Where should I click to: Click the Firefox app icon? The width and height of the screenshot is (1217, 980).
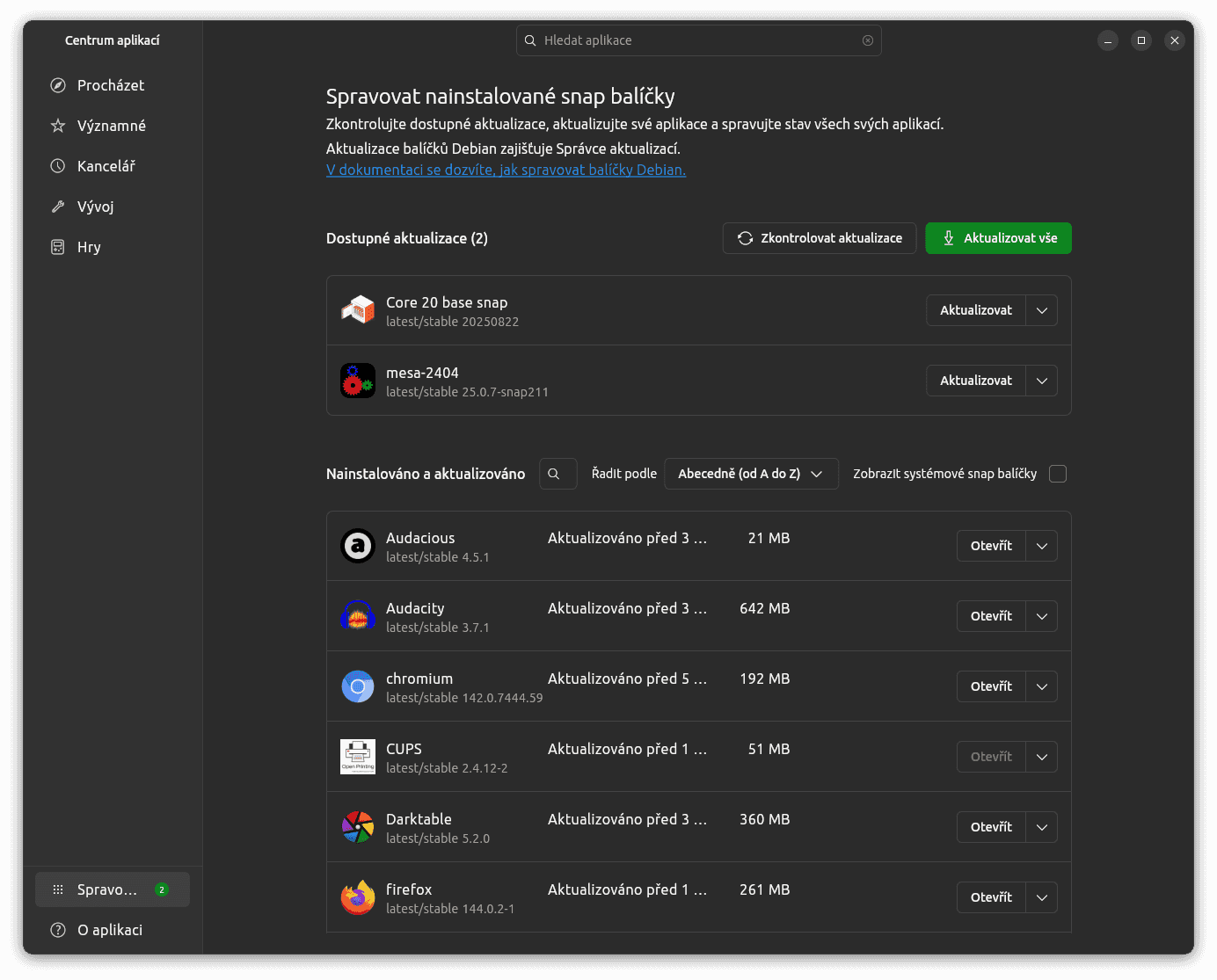click(x=358, y=897)
